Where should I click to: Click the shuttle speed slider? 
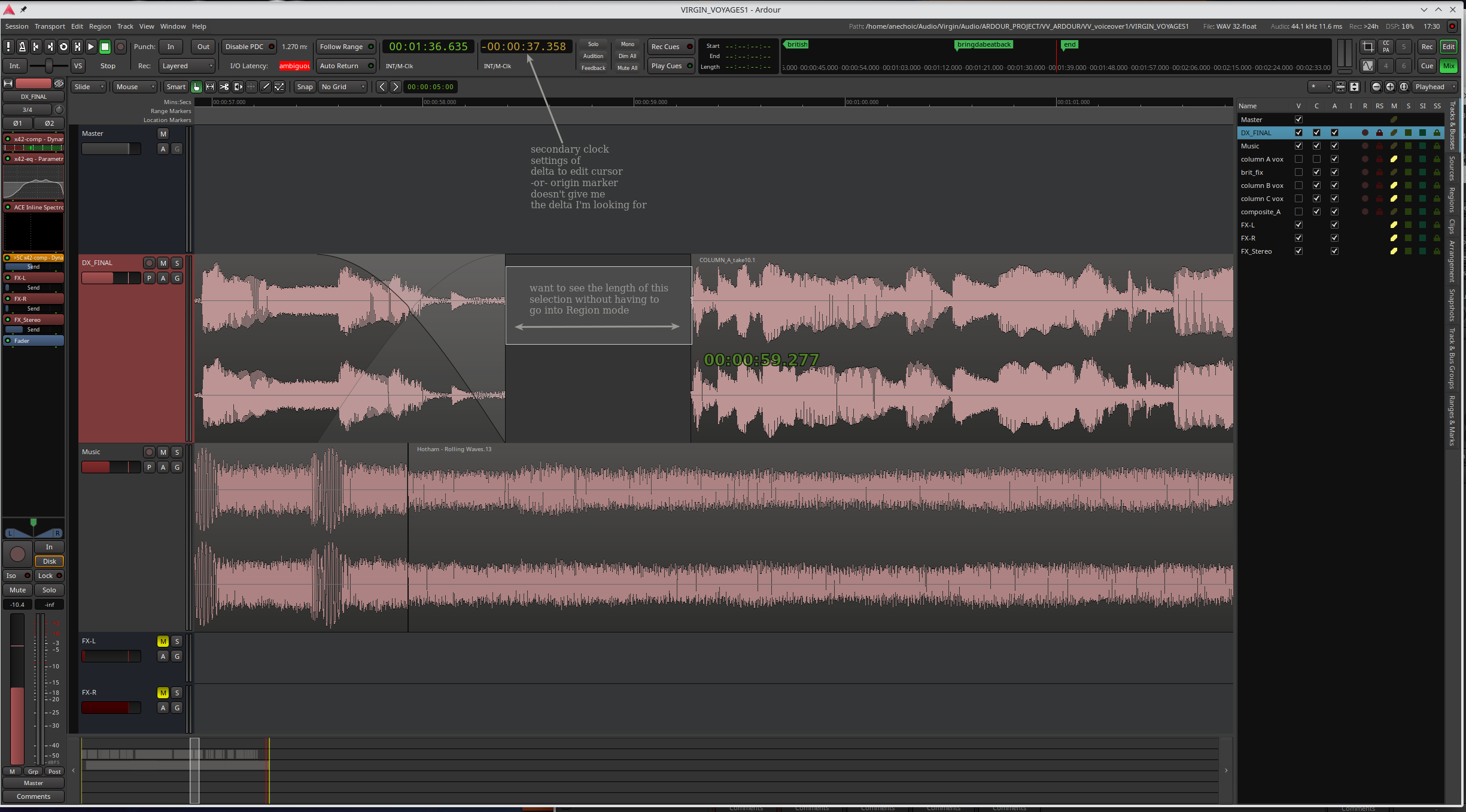[48, 66]
